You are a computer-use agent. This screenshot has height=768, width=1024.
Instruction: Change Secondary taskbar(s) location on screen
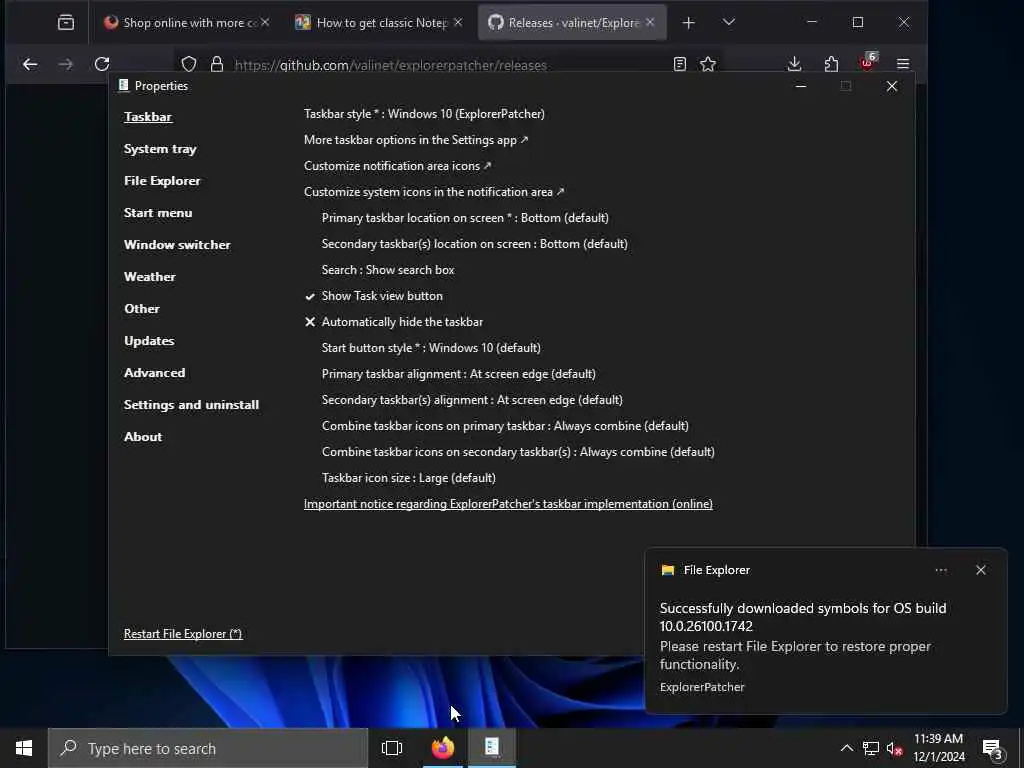[475, 244]
